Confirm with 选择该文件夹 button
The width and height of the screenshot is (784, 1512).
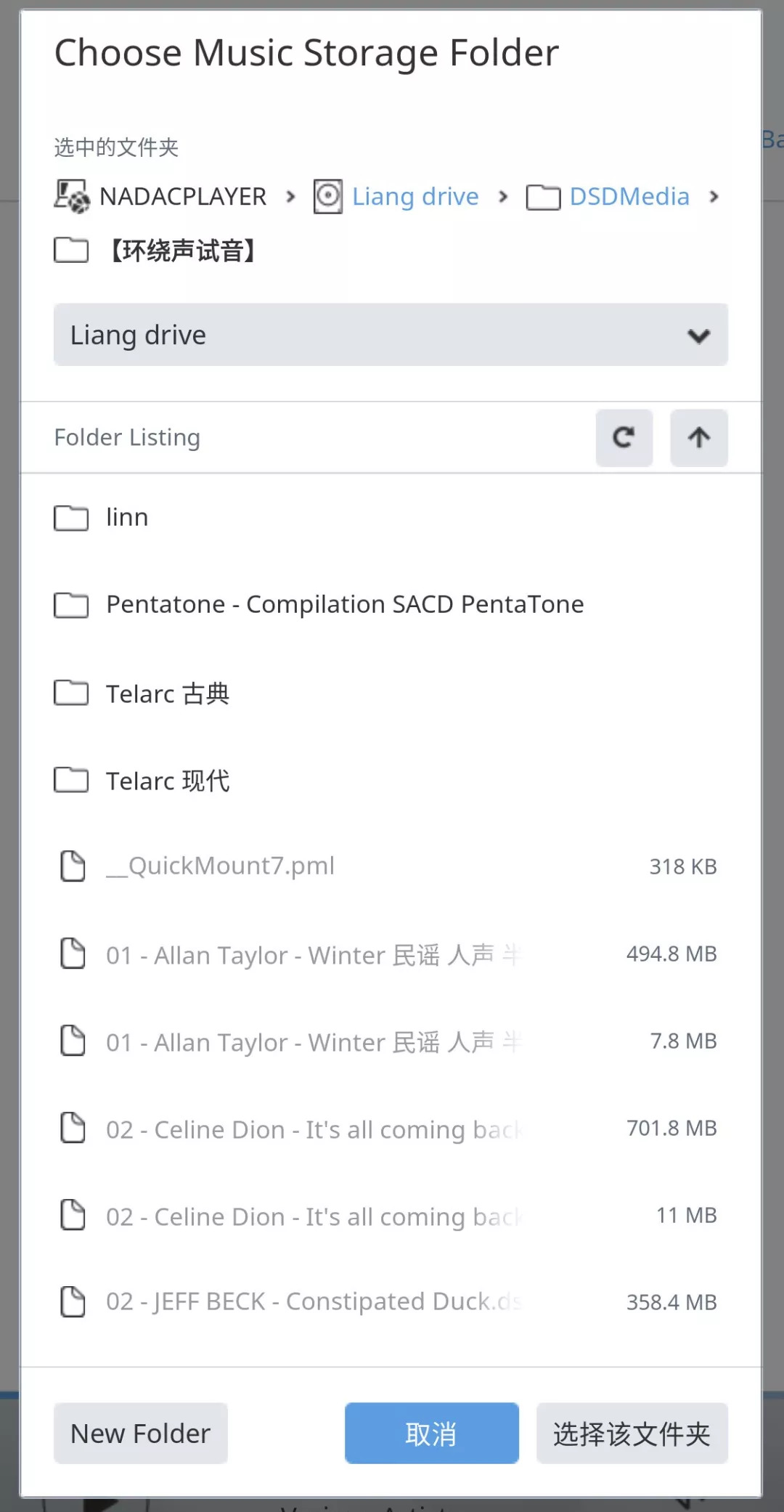(632, 1434)
